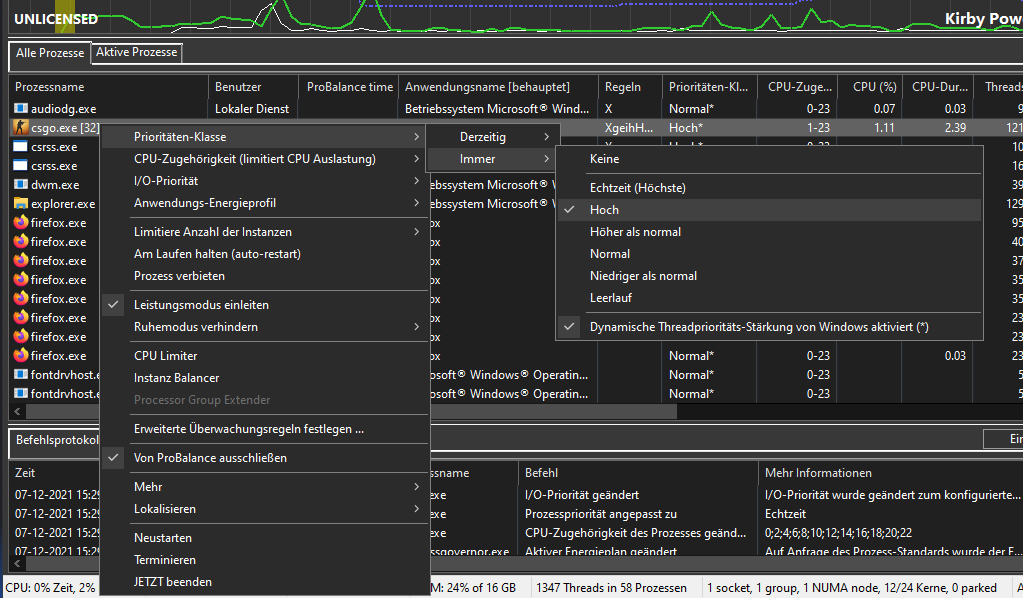Select Echtzeit (Höchste) priority
Screen dimensions: 1023x598
pyautogui.click(x=769, y=187)
